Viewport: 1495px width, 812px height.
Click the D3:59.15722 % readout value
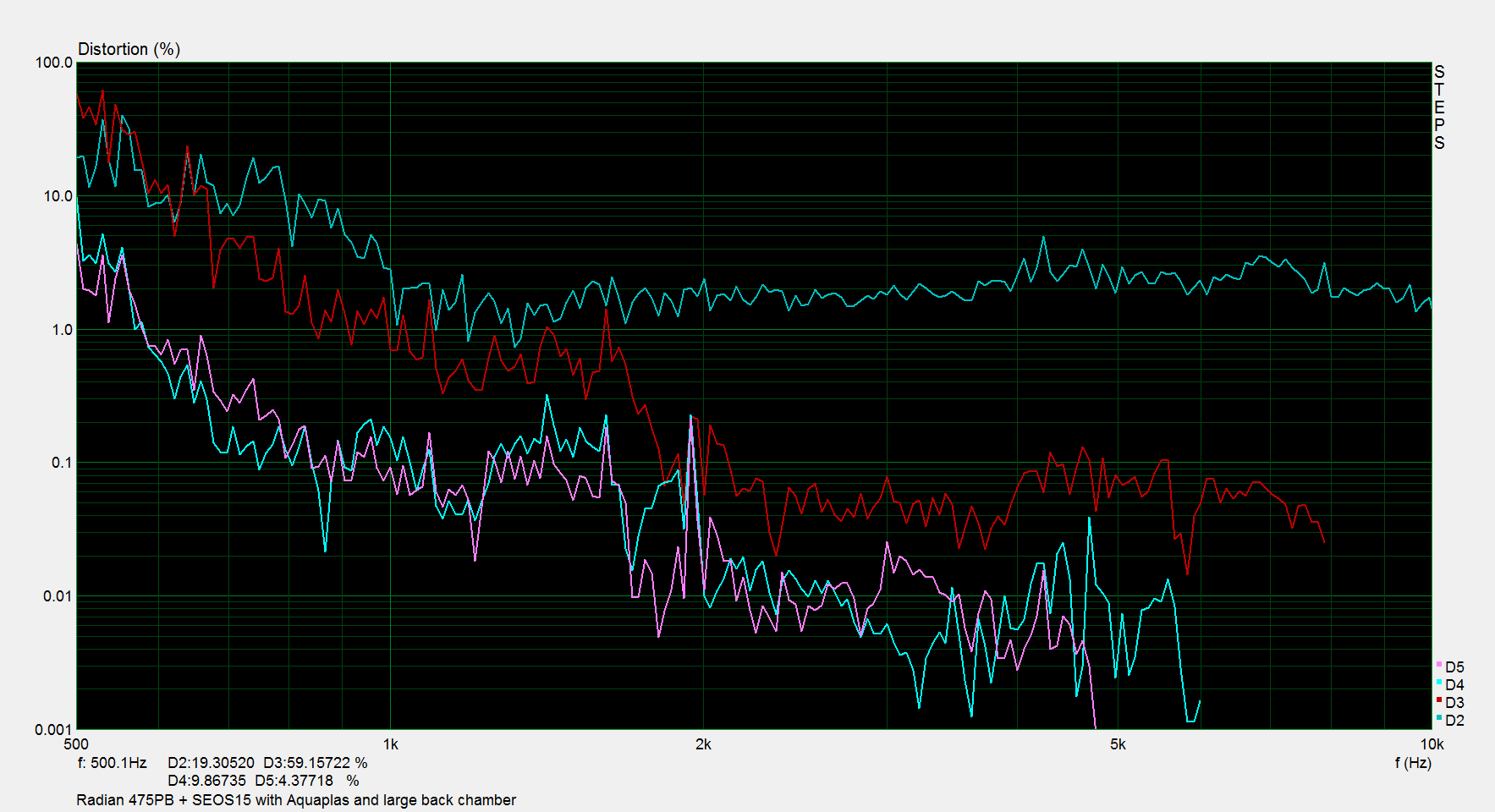[x=316, y=763]
